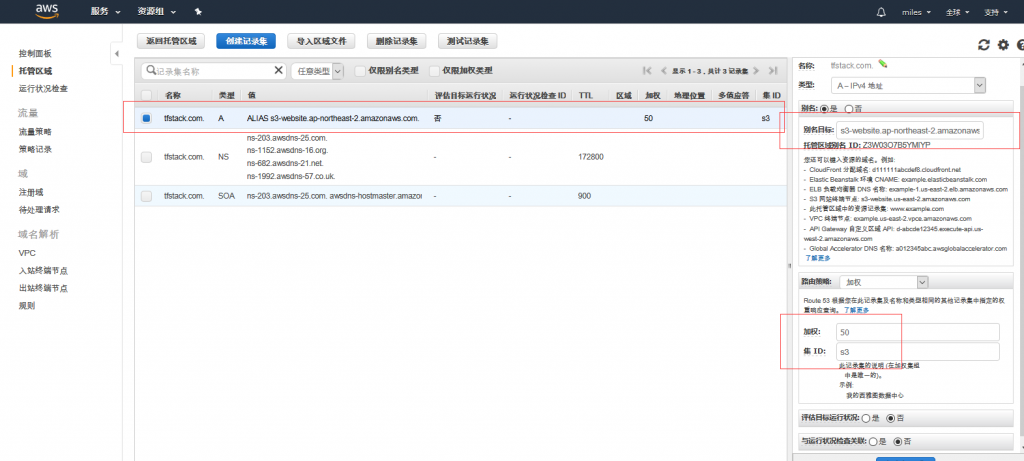Image resolution: width=1024 pixels, height=461 pixels.
Task: Set 别名 radio to 否
Action: tap(848, 109)
